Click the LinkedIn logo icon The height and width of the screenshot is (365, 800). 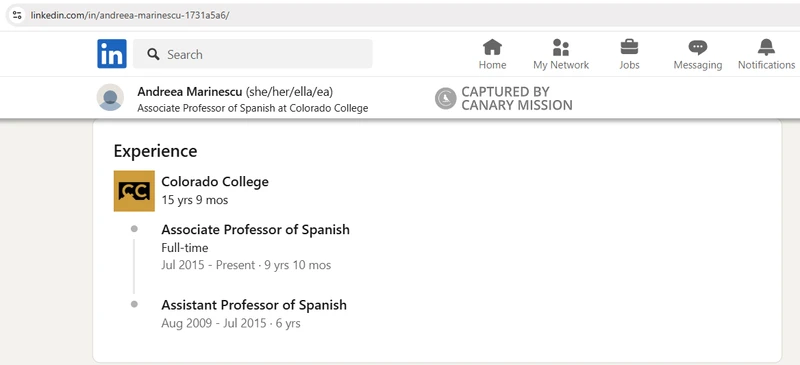pyautogui.click(x=112, y=54)
